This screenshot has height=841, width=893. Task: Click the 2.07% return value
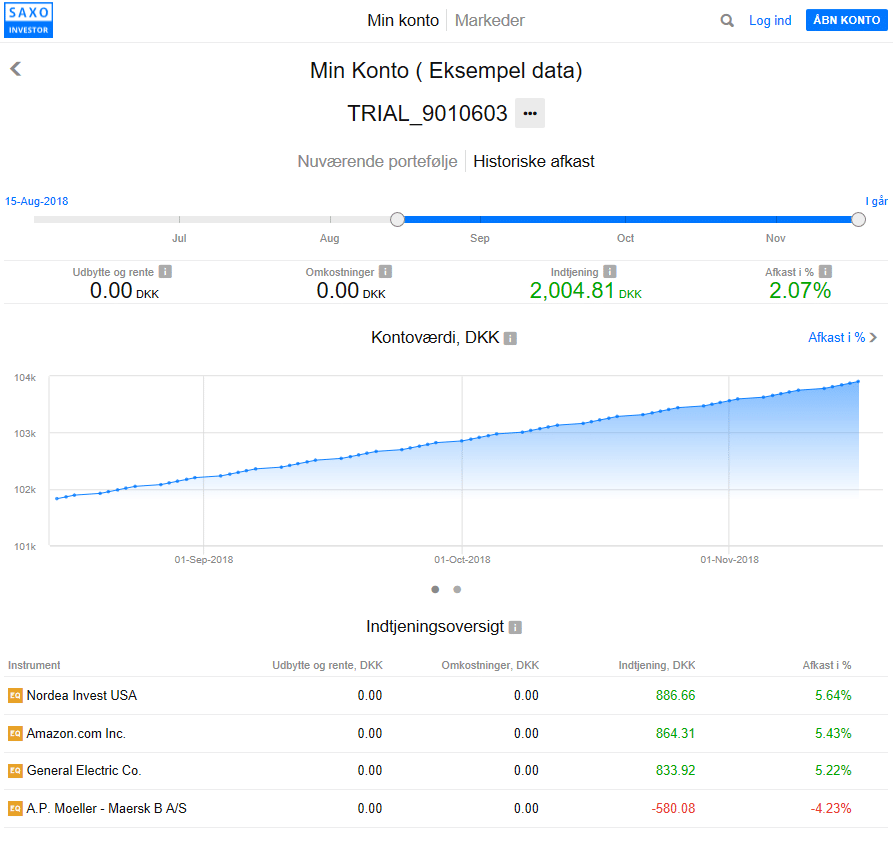tap(800, 291)
